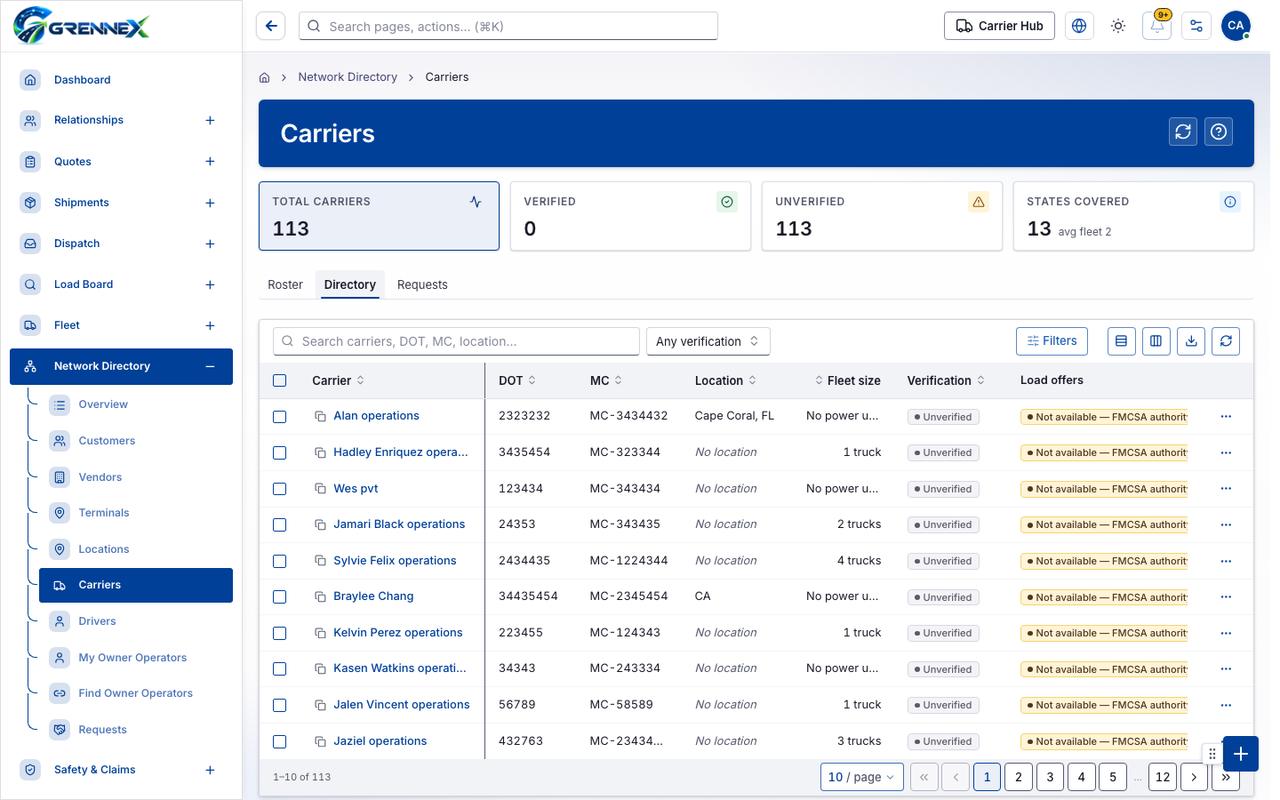
Task: Reload the carriers table
Action: [1226, 341]
